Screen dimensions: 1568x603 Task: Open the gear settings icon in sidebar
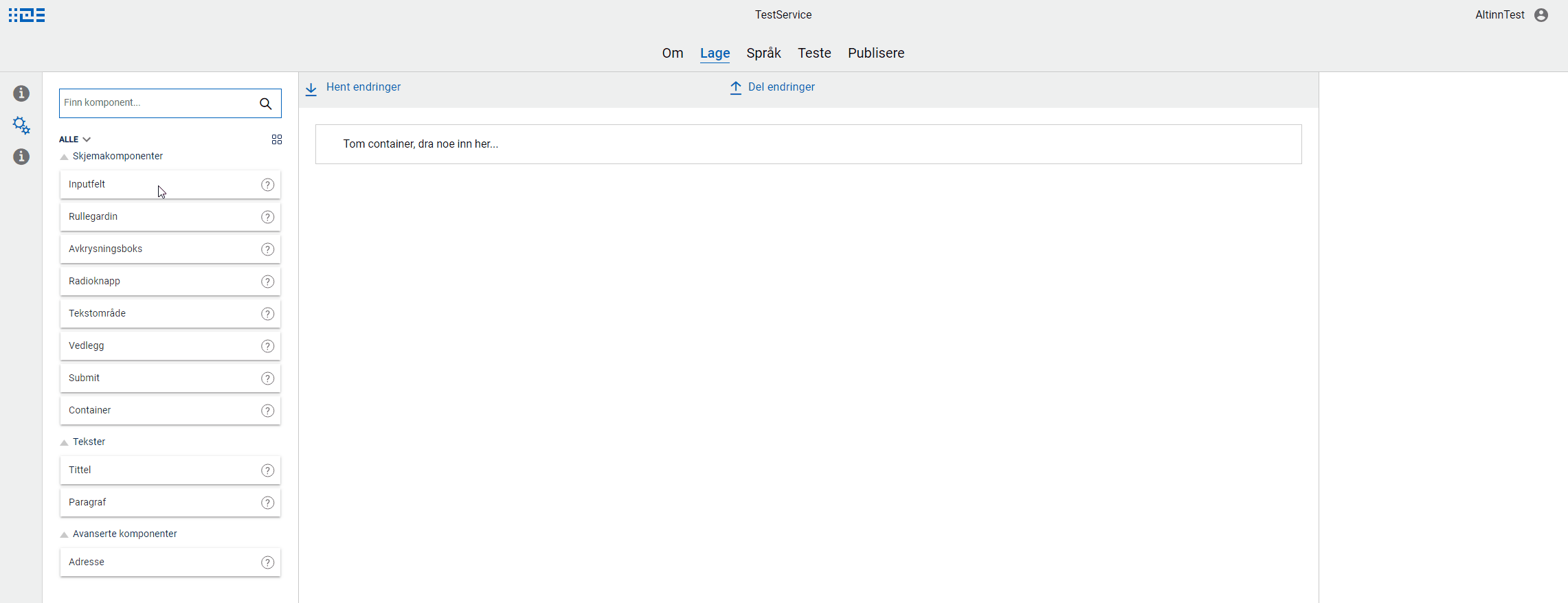point(21,125)
